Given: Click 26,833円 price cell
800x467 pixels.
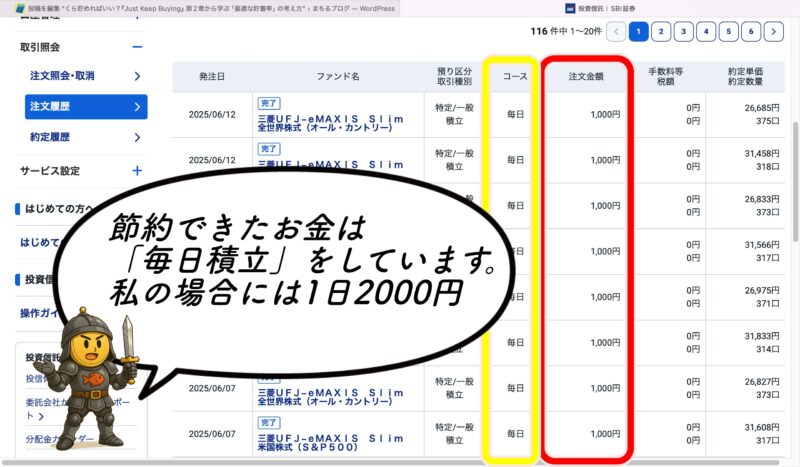Looking at the screenshot, I should (x=762, y=199).
